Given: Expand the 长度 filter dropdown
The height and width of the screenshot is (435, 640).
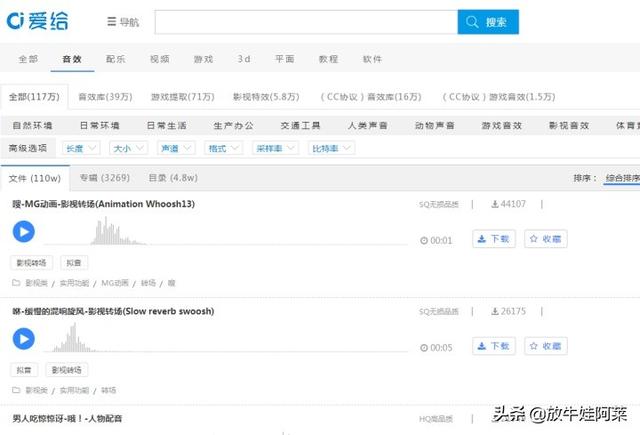Looking at the screenshot, I should pyautogui.click(x=82, y=148).
